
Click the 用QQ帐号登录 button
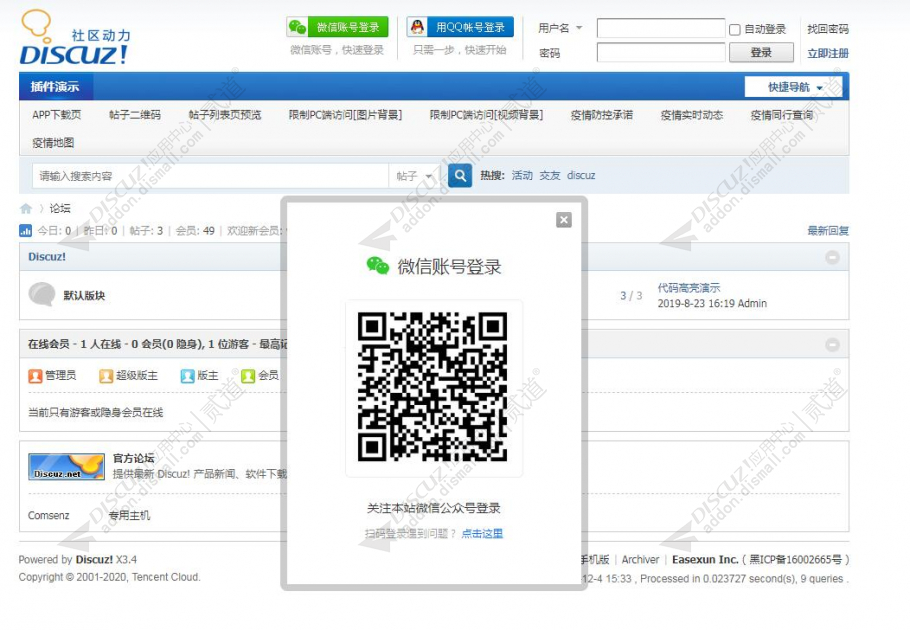[x=460, y=27]
